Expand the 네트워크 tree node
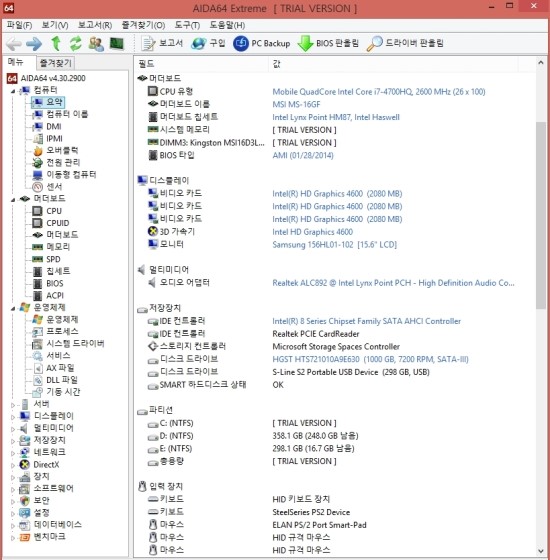This screenshot has height=560, width=550. [13, 454]
